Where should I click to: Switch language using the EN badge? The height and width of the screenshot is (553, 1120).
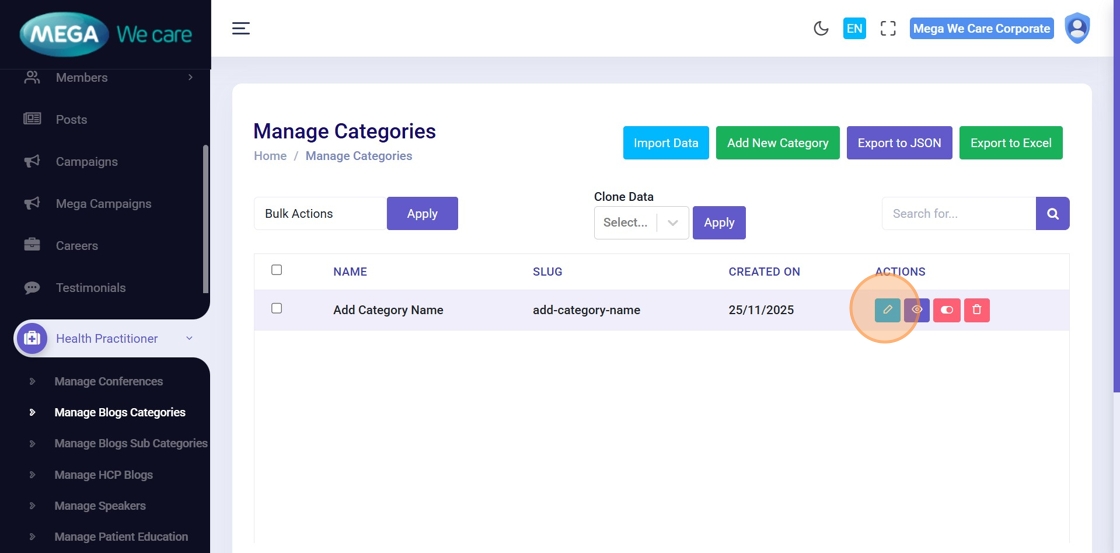pos(854,29)
